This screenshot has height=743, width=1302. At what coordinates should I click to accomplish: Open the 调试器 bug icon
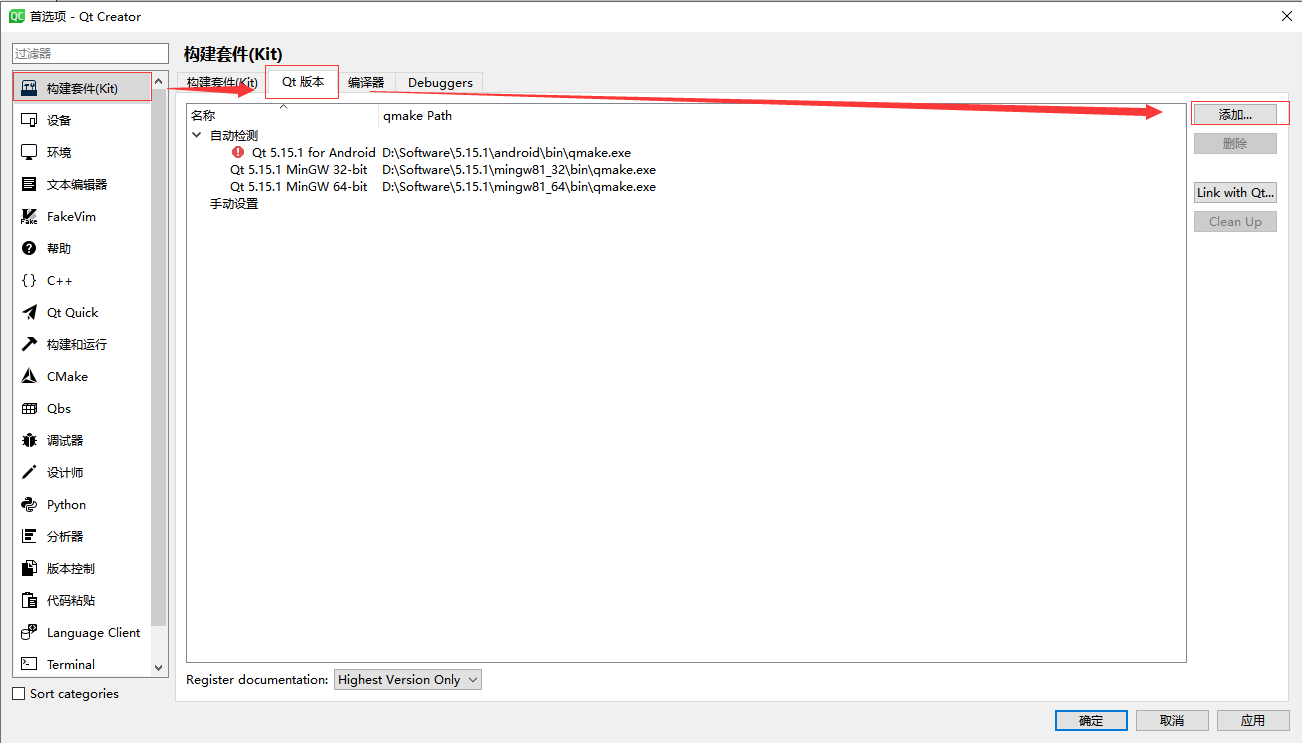click(29, 440)
